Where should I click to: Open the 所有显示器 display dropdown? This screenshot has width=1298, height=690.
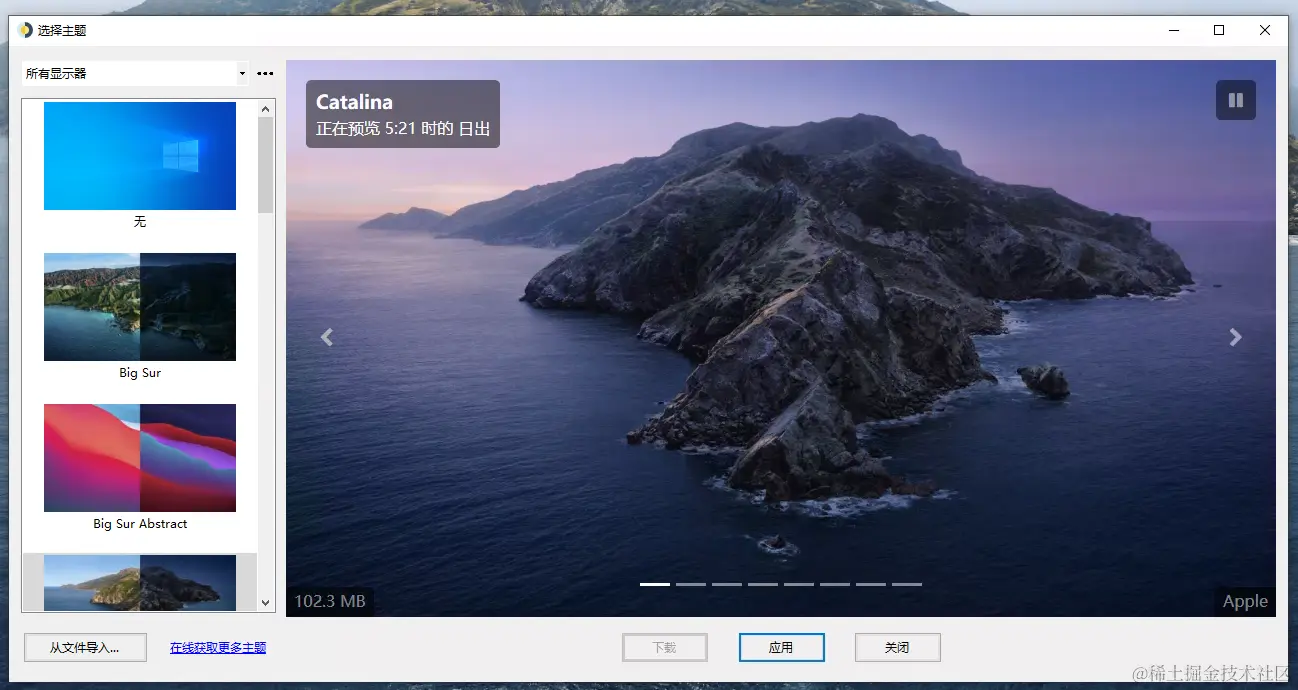click(135, 74)
